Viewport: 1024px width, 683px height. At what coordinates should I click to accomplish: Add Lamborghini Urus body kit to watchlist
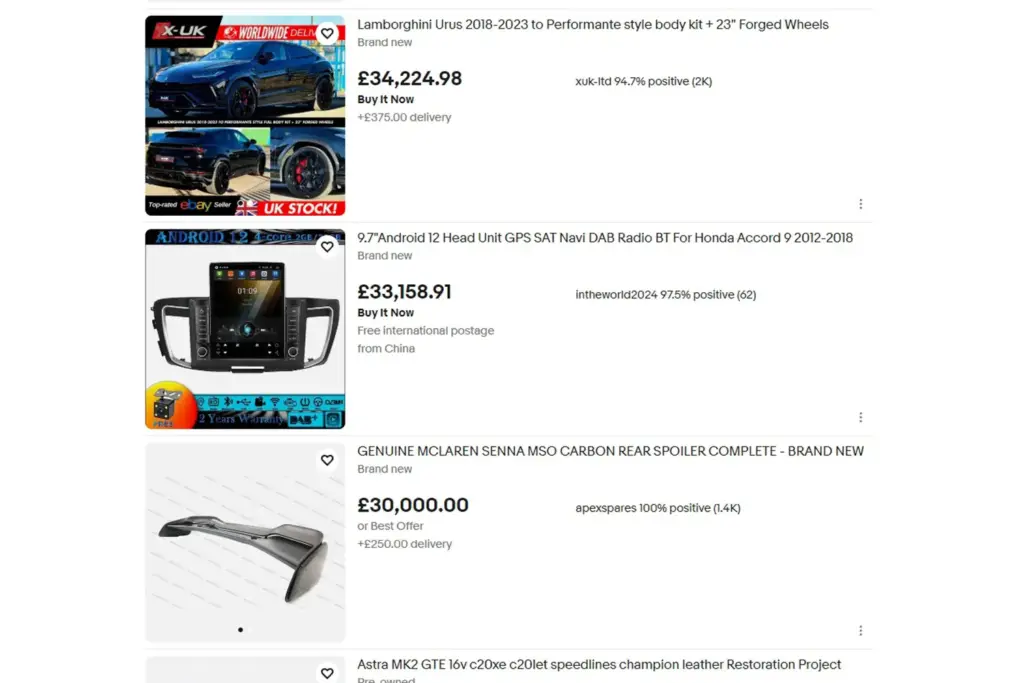[x=327, y=33]
